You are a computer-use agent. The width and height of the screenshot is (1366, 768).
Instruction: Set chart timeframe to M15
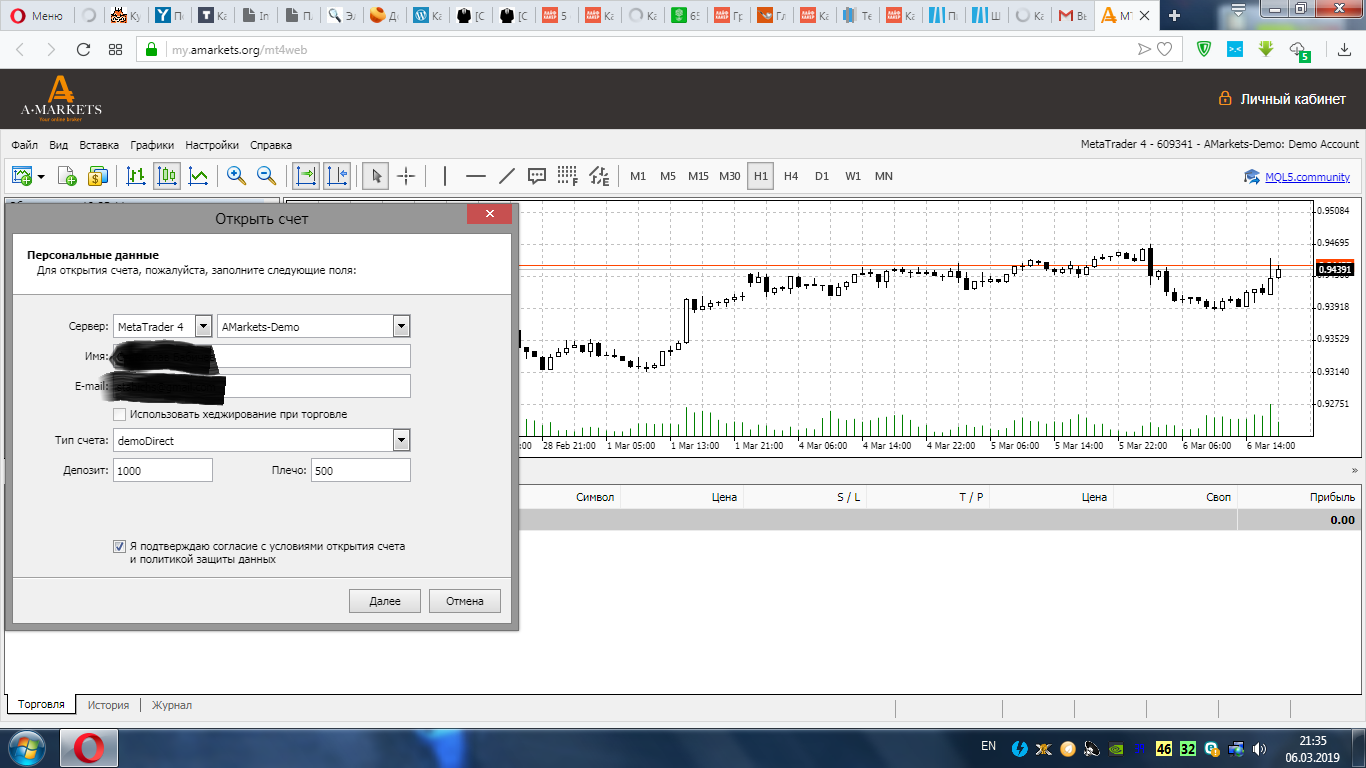pyautogui.click(x=698, y=176)
